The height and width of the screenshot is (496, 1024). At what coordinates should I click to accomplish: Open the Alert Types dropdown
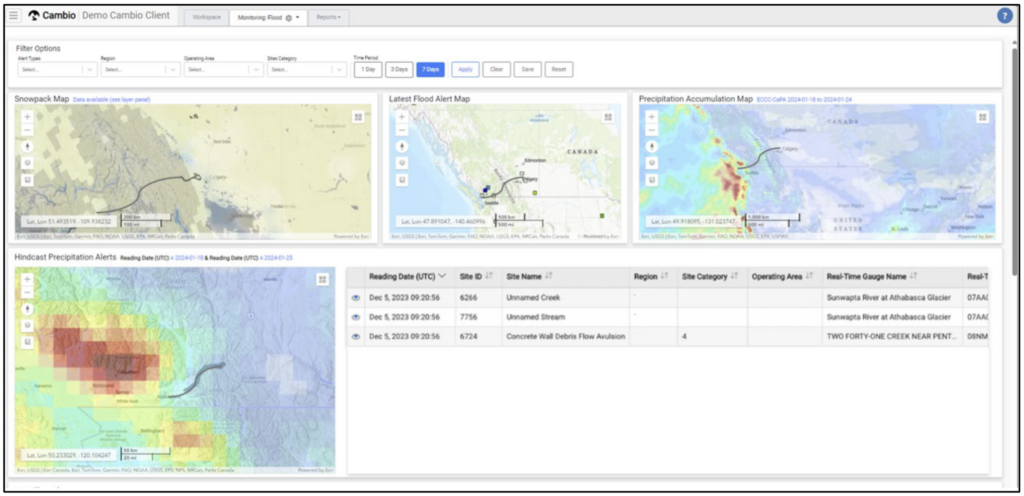coord(57,69)
